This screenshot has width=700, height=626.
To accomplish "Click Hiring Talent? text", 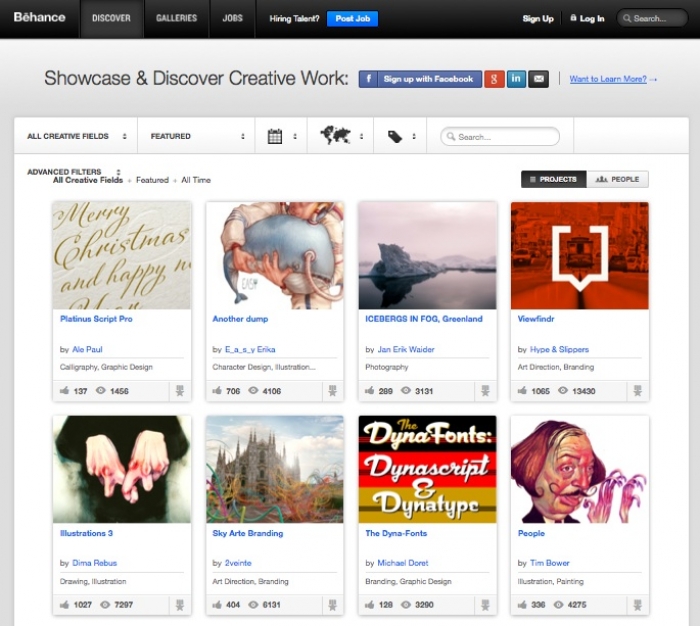I will click(x=295, y=19).
